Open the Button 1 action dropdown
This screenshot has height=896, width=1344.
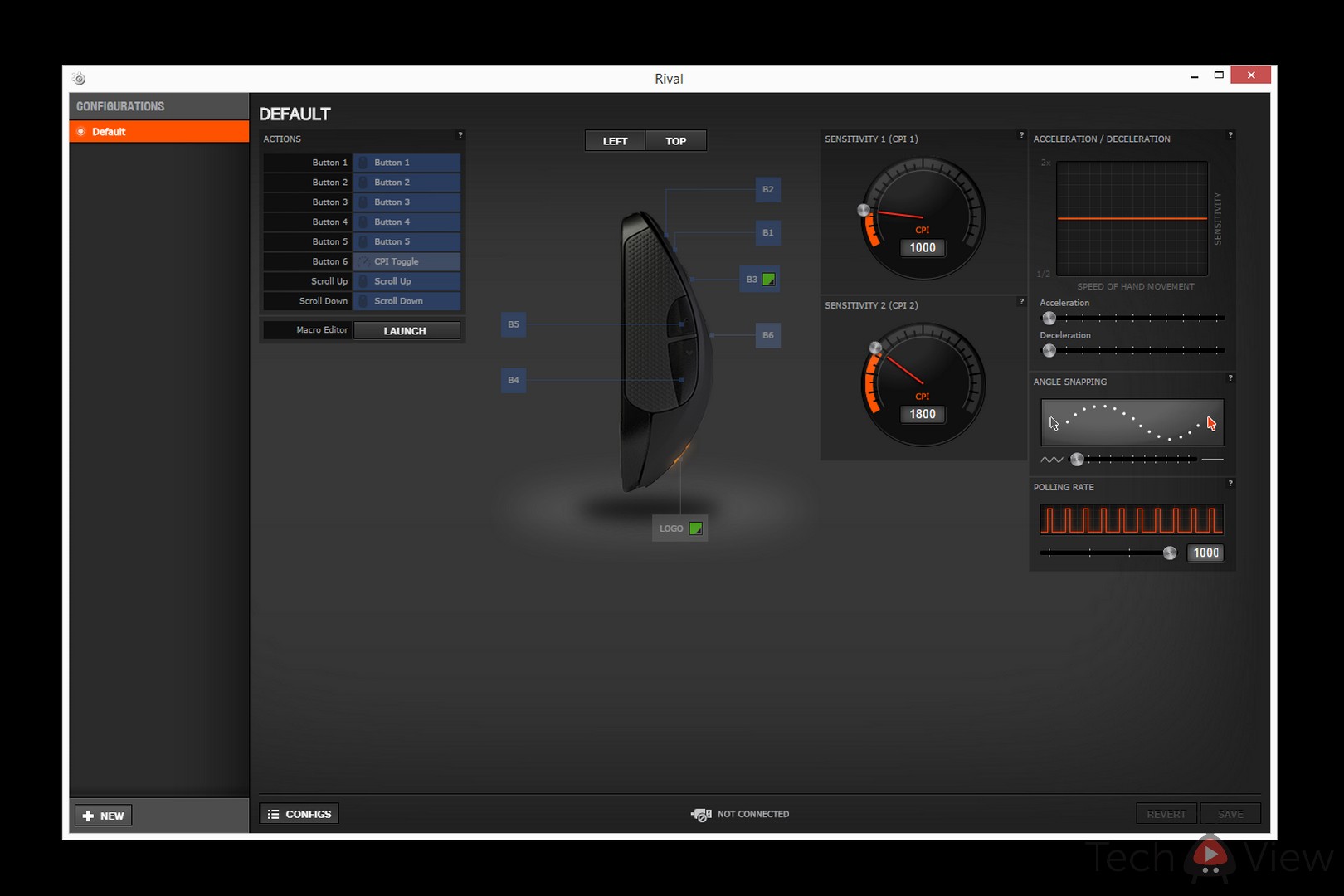pyautogui.click(x=407, y=163)
